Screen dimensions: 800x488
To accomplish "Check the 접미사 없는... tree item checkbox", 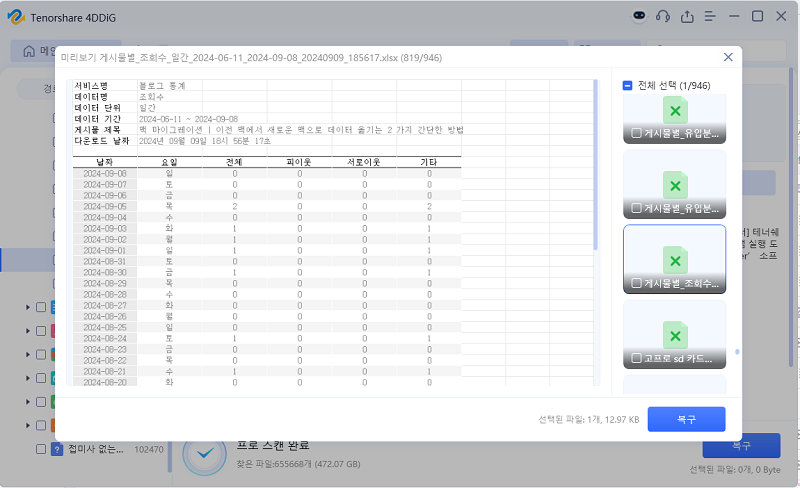I will [x=41, y=449].
